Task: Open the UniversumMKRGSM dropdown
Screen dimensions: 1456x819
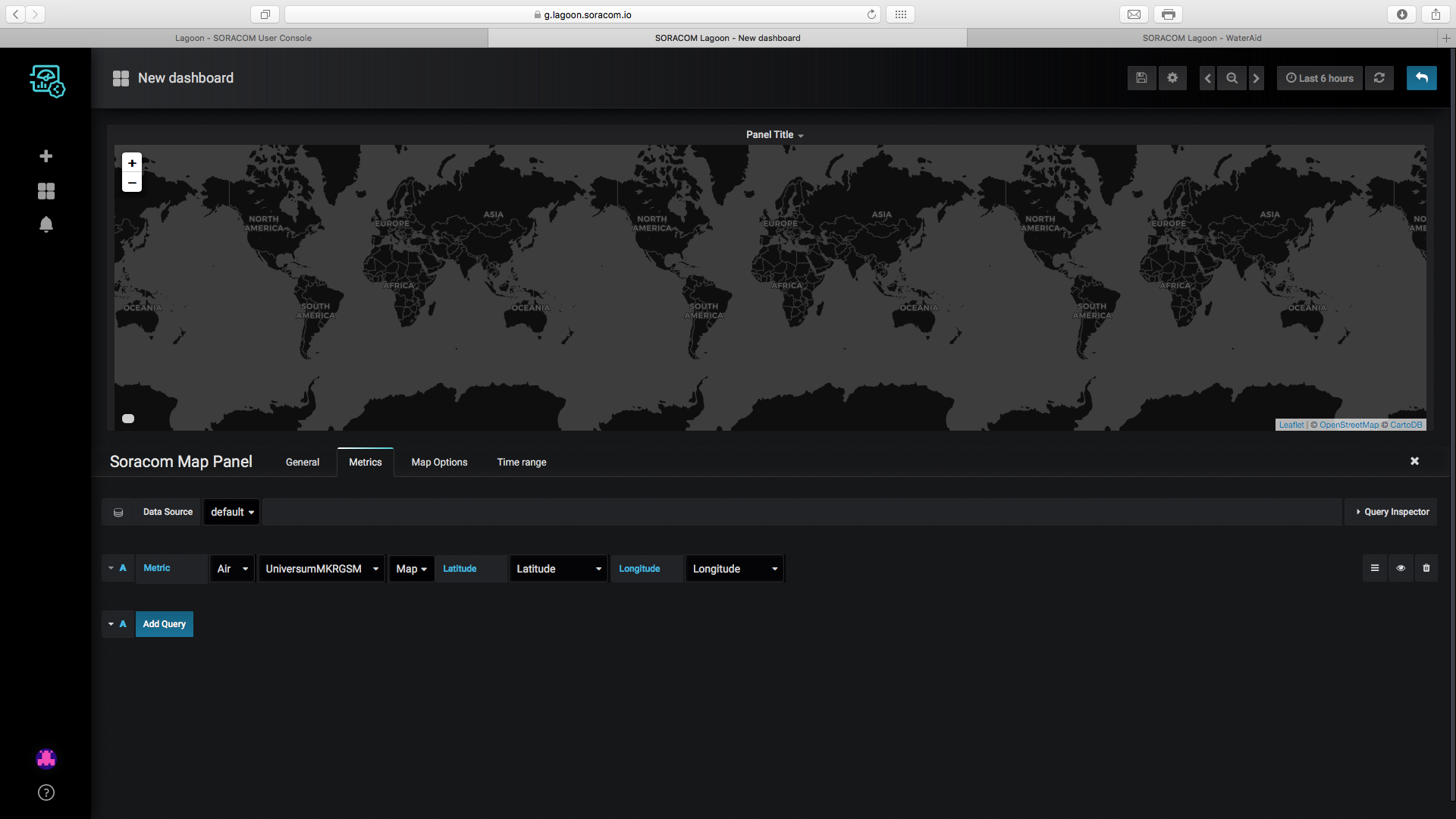Action: (322, 569)
